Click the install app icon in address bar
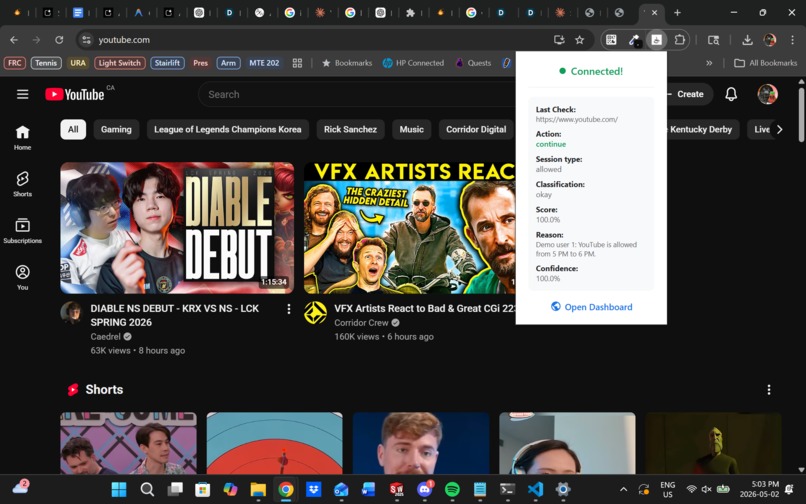Image resolution: width=806 pixels, height=504 pixels. click(x=559, y=40)
